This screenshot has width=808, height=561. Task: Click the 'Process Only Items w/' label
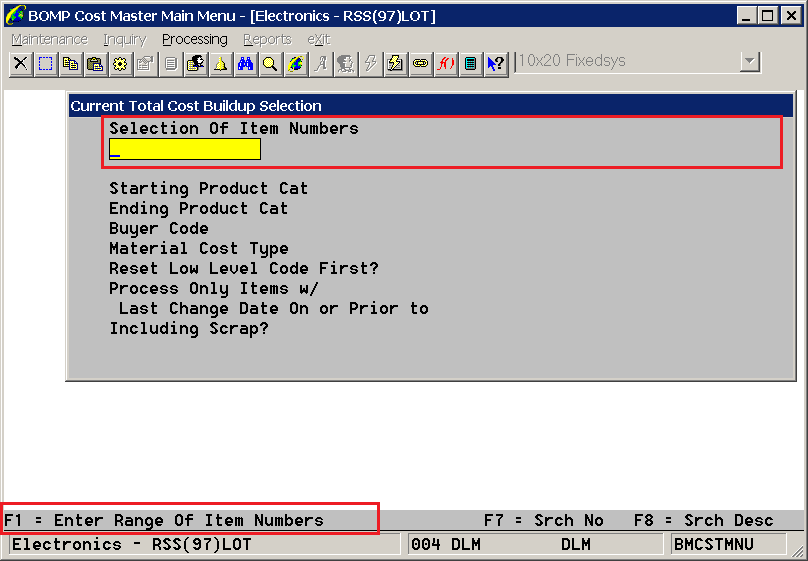pyautogui.click(x=213, y=288)
